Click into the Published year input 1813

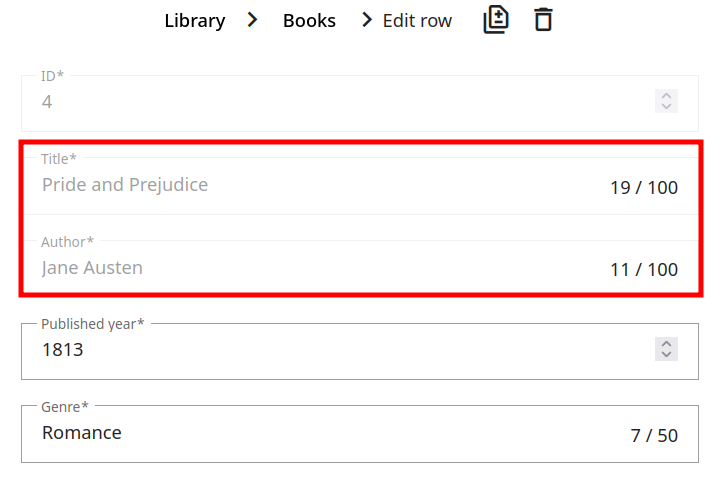tap(300, 350)
